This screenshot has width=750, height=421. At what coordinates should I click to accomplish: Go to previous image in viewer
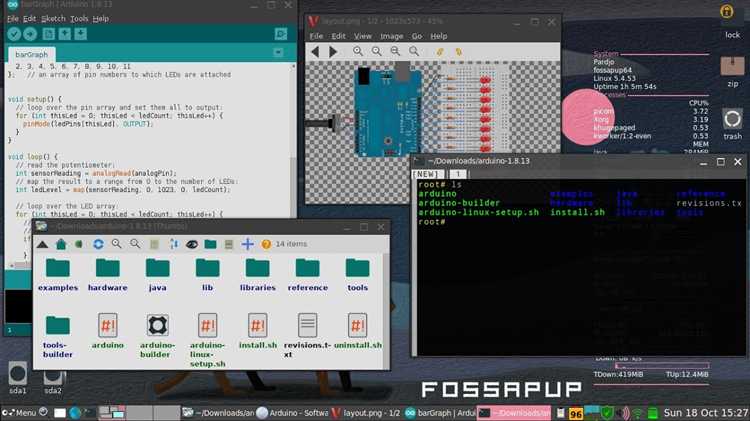(x=315, y=52)
